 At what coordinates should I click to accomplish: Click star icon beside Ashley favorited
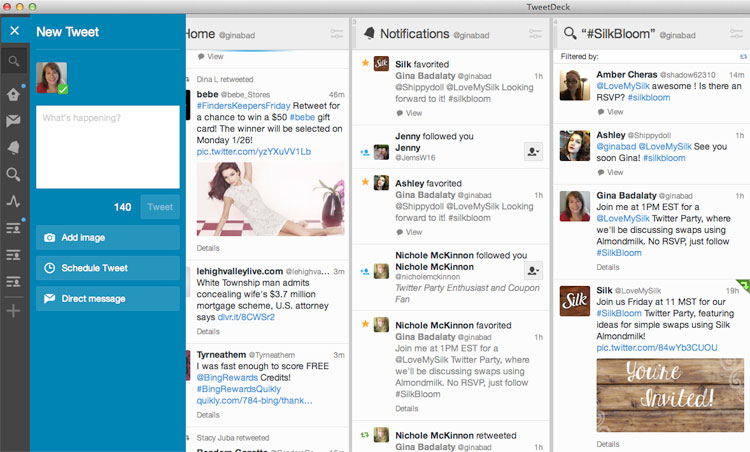click(x=365, y=182)
